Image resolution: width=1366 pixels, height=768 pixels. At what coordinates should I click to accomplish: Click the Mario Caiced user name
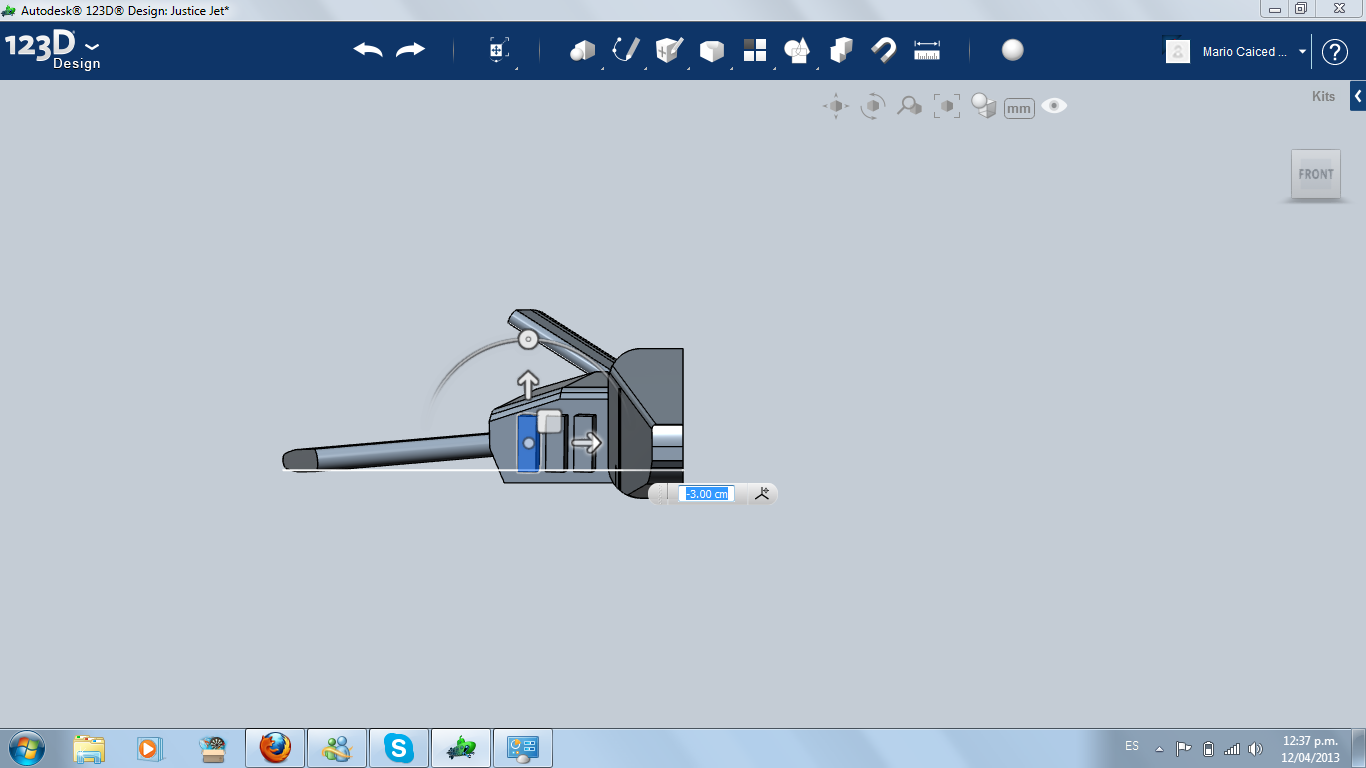(1245, 52)
